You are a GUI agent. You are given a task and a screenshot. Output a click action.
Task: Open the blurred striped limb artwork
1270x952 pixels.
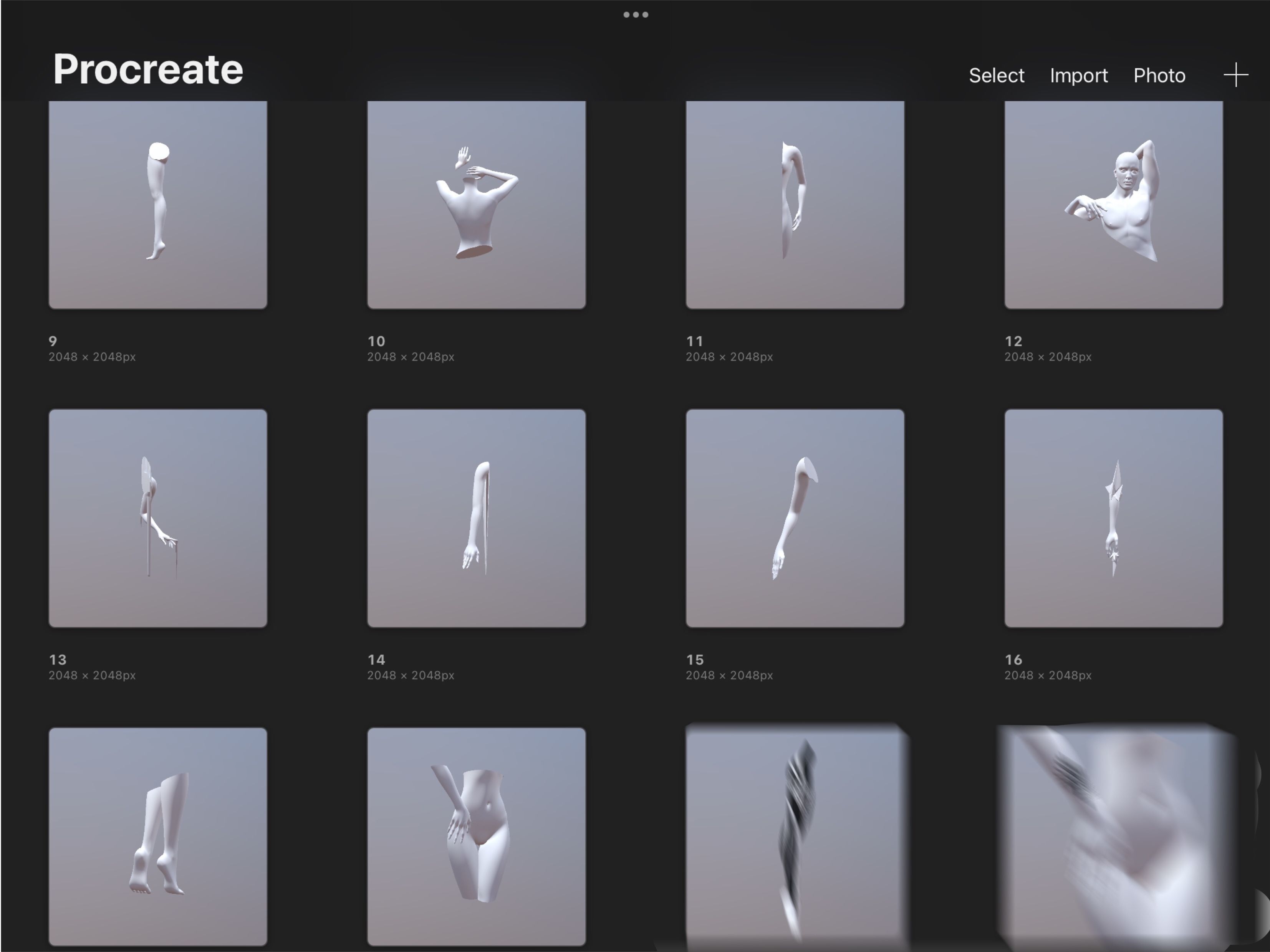click(795, 836)
